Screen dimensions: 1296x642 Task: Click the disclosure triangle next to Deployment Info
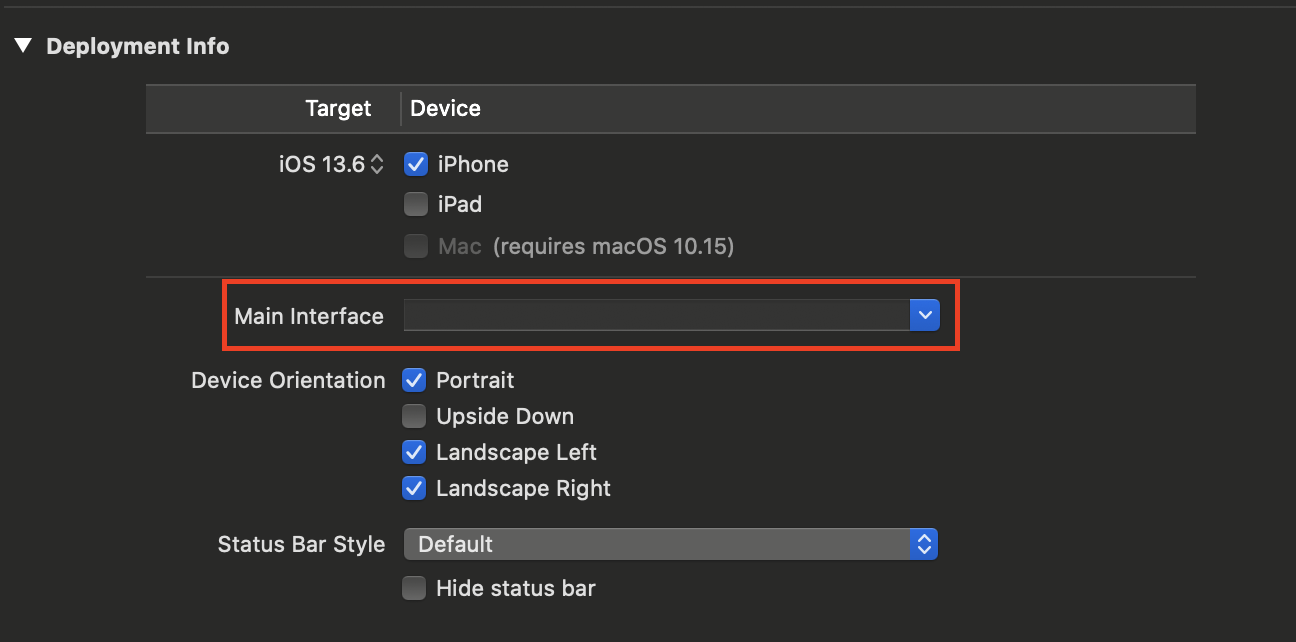pyautogui.click(x=22, y=45)
